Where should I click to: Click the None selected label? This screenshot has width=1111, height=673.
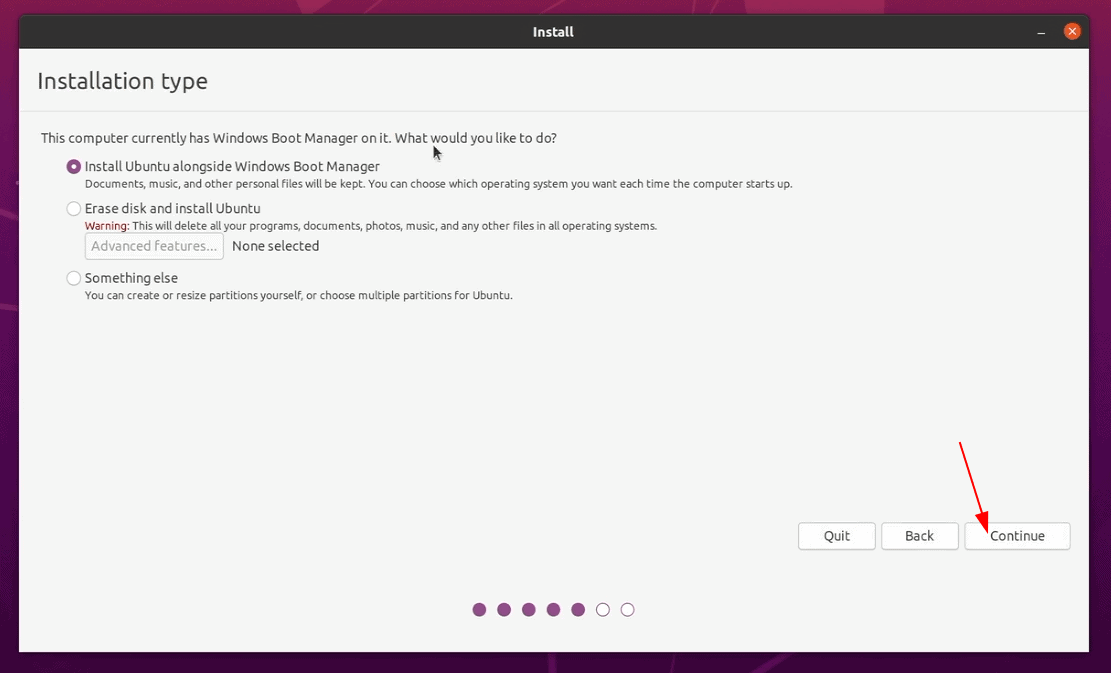[x=275, y=246]
